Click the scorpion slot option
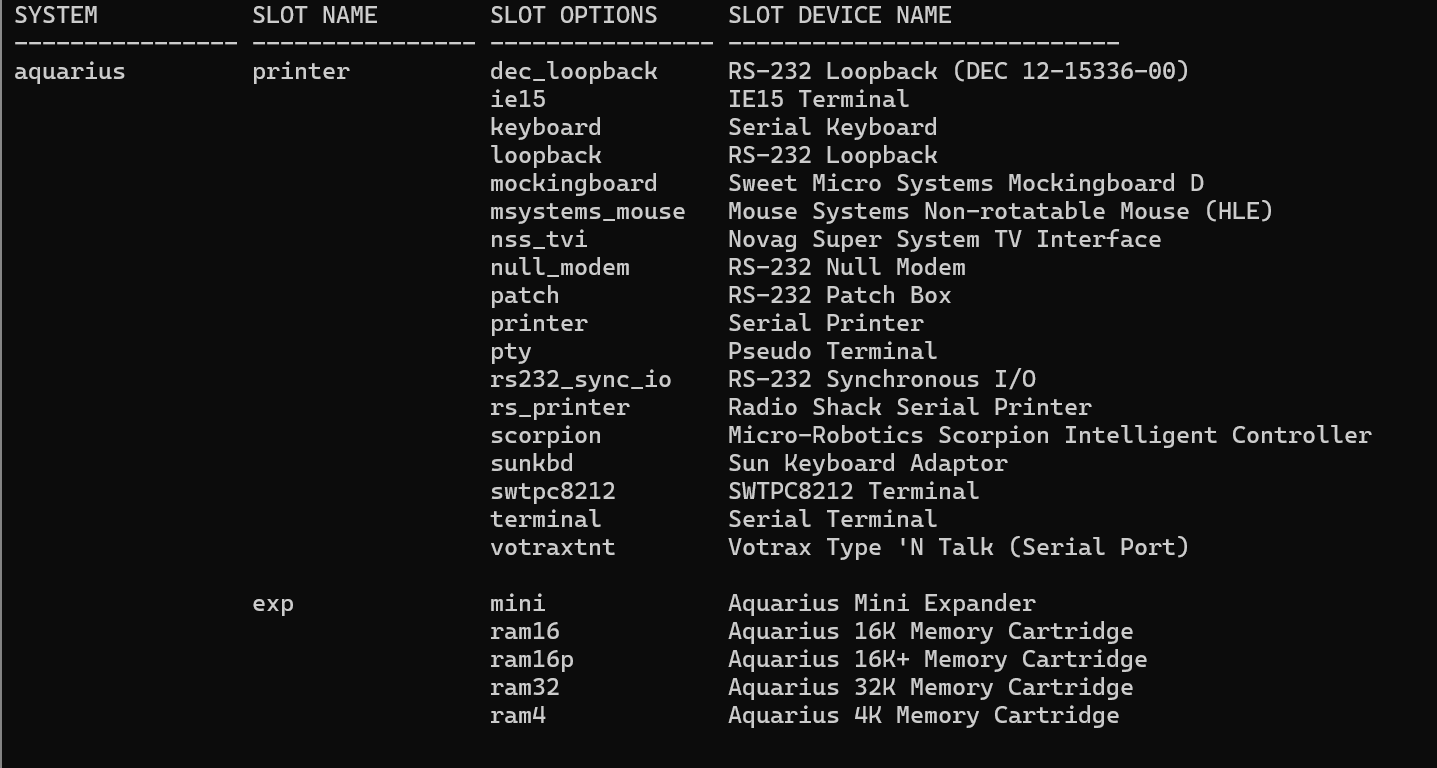Screen dimensions: 1437x768 [546, 436]
